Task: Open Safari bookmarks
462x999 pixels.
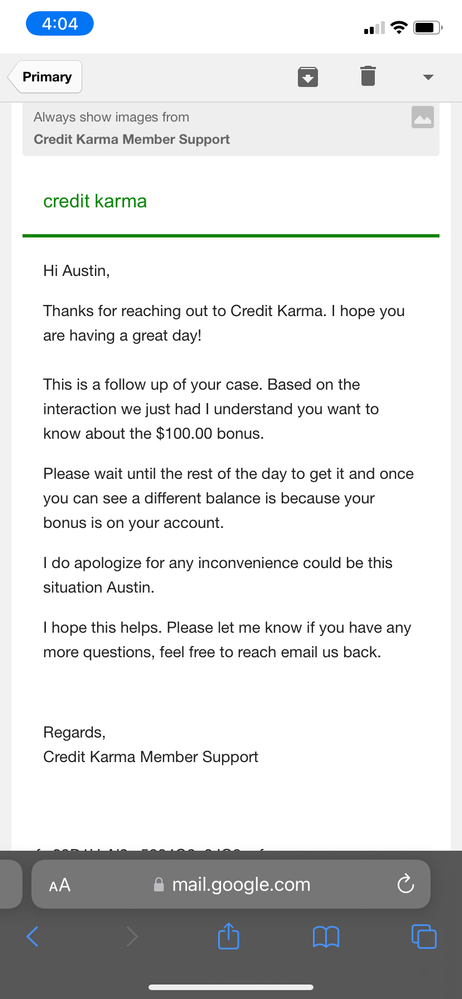Action: [326, 937]
